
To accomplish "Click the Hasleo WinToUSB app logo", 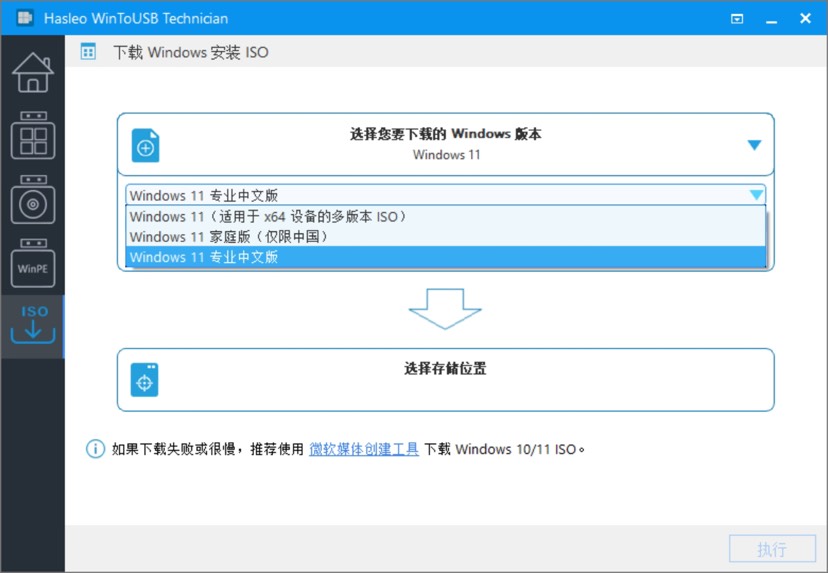I will click(25, 18).
